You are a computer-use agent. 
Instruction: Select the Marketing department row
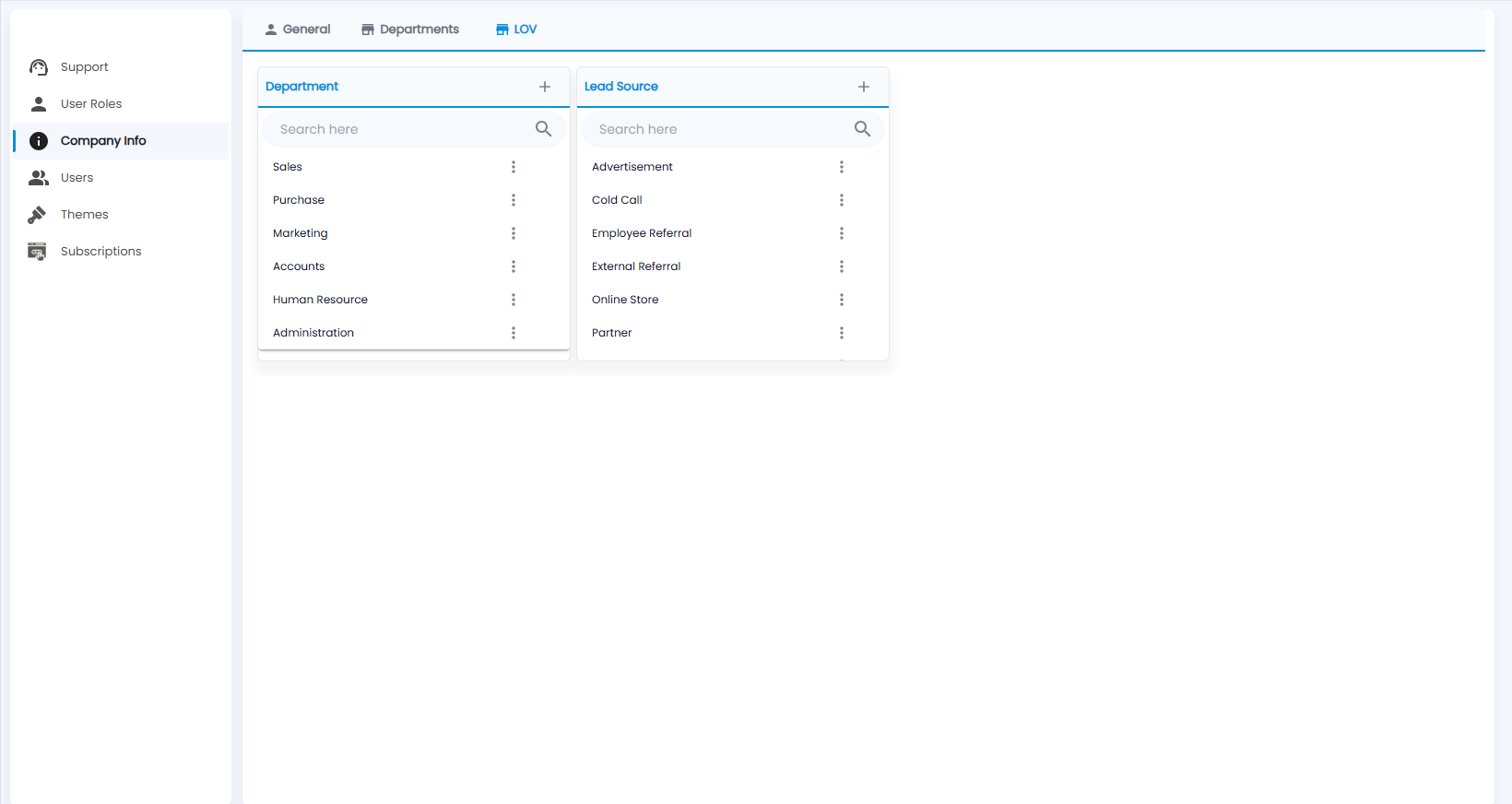click(x=414, y=233)
